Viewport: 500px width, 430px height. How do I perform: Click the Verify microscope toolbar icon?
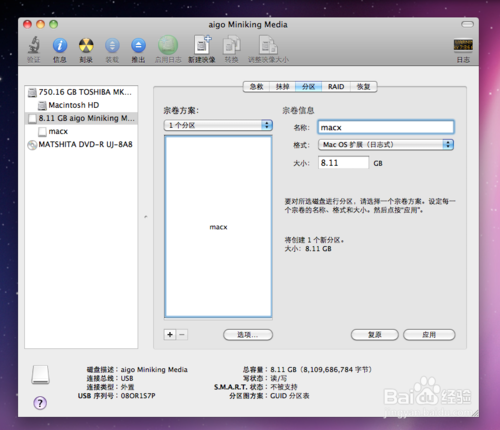tap(34, 45)
